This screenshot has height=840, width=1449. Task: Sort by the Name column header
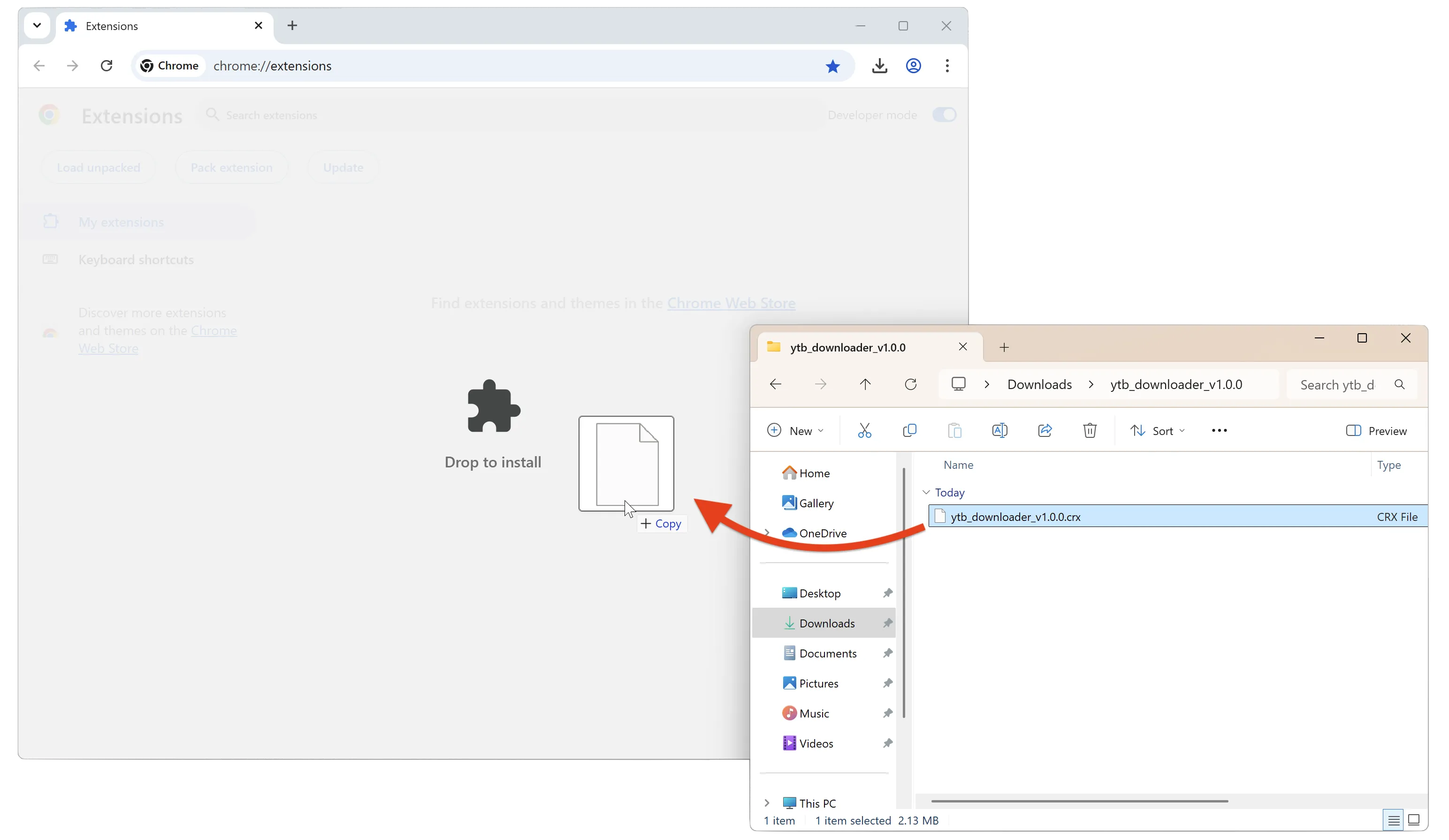[958, 465]
